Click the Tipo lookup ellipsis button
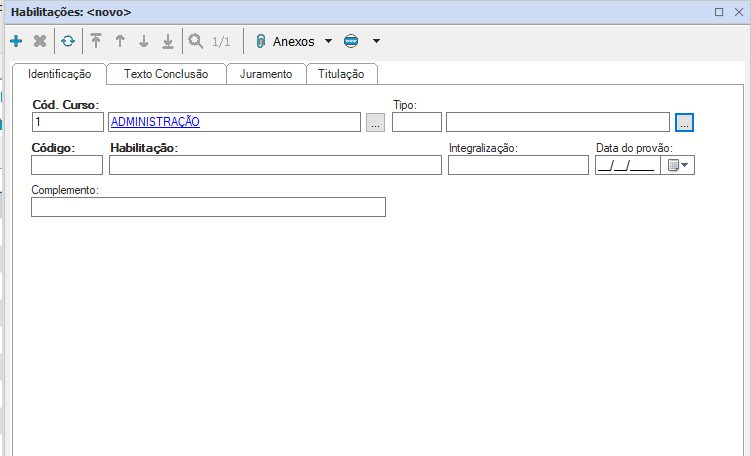Viewport: 751px width, 456px height. click(684, 122)
